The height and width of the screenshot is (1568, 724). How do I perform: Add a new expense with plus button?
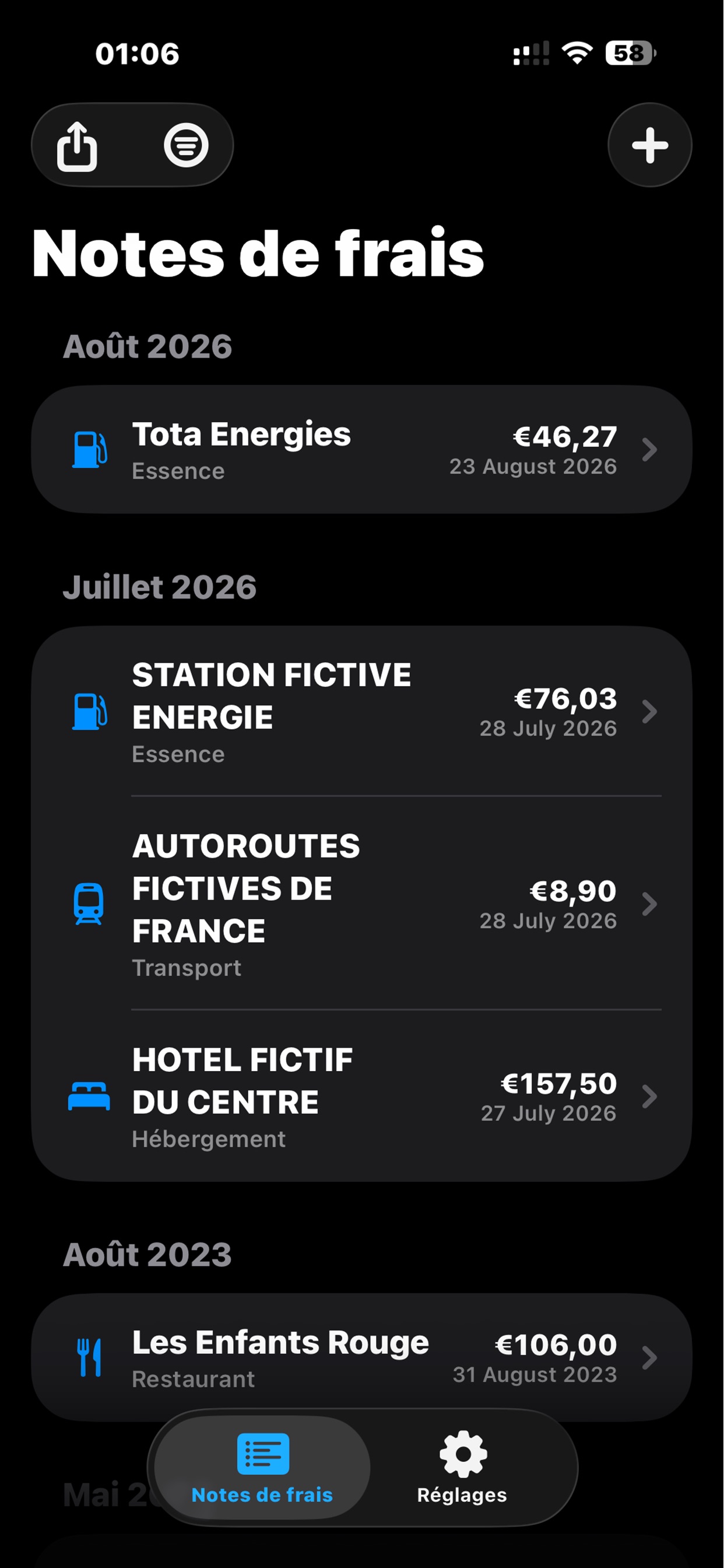650,145
